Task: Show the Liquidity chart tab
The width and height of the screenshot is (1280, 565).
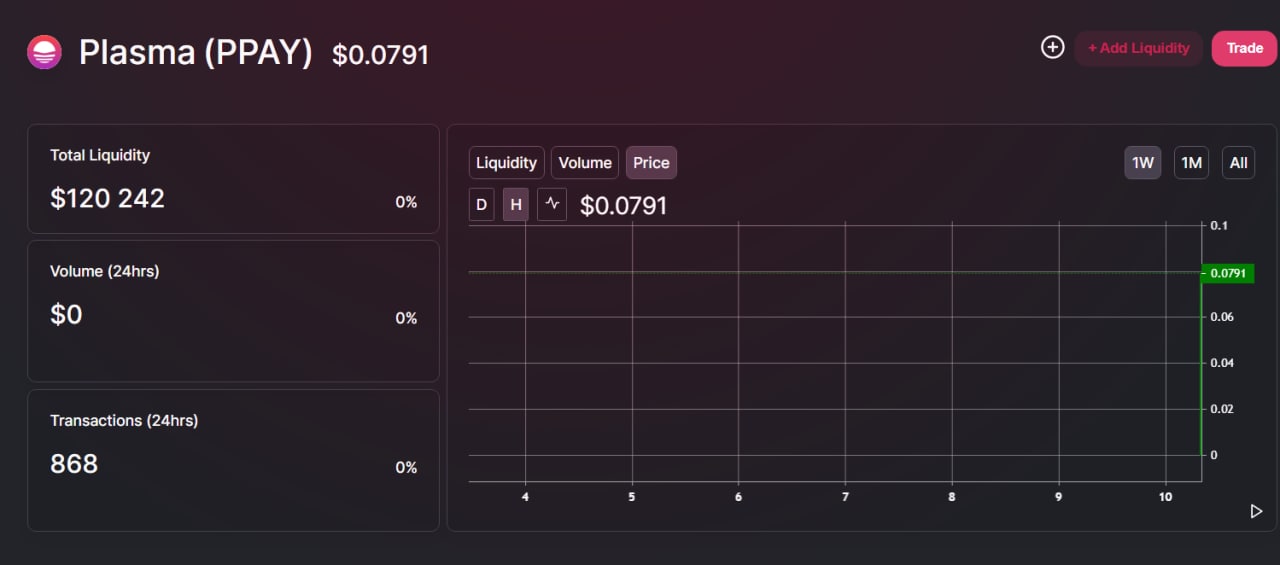Action: point(506,163)
